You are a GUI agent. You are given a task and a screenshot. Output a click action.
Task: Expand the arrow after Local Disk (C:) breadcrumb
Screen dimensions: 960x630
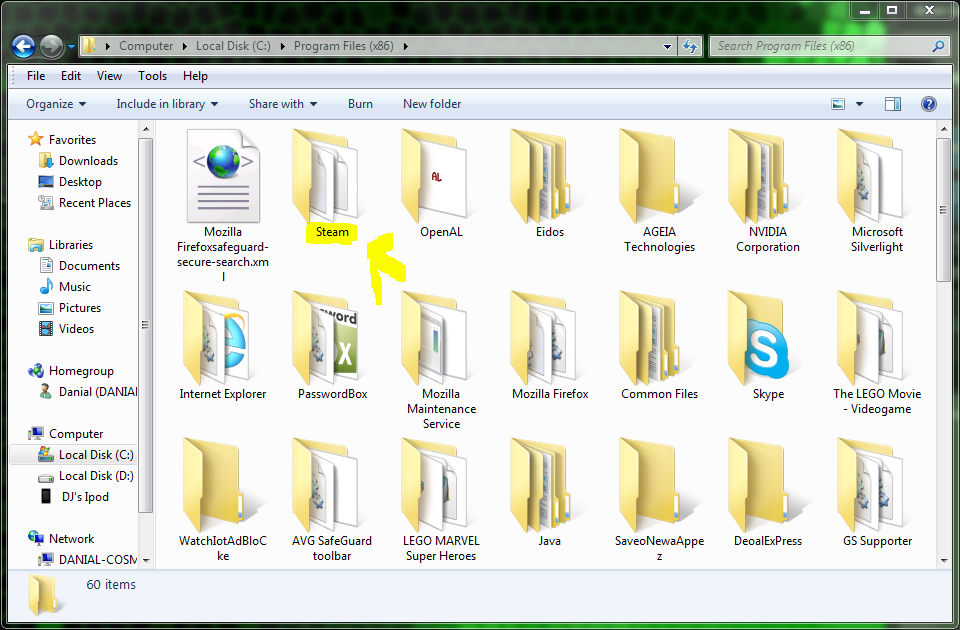(283, 46)
